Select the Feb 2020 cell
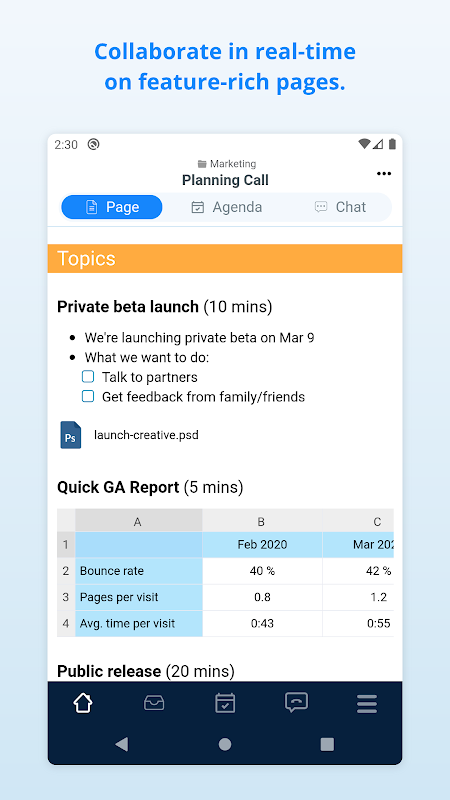Viewport: 450px width, 800px height. point(262,545)
